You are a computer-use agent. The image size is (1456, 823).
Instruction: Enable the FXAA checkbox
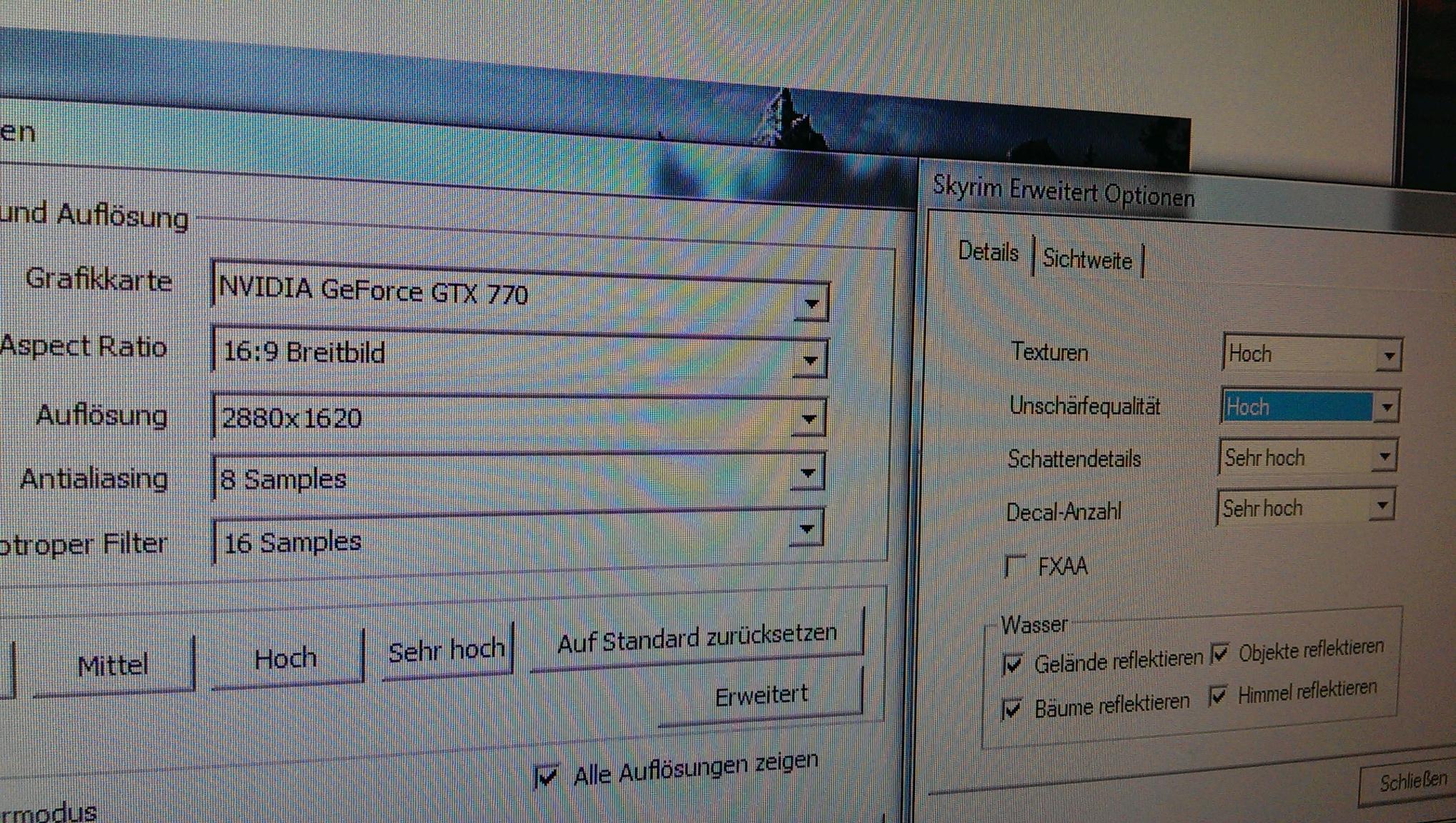[1014, 566]
